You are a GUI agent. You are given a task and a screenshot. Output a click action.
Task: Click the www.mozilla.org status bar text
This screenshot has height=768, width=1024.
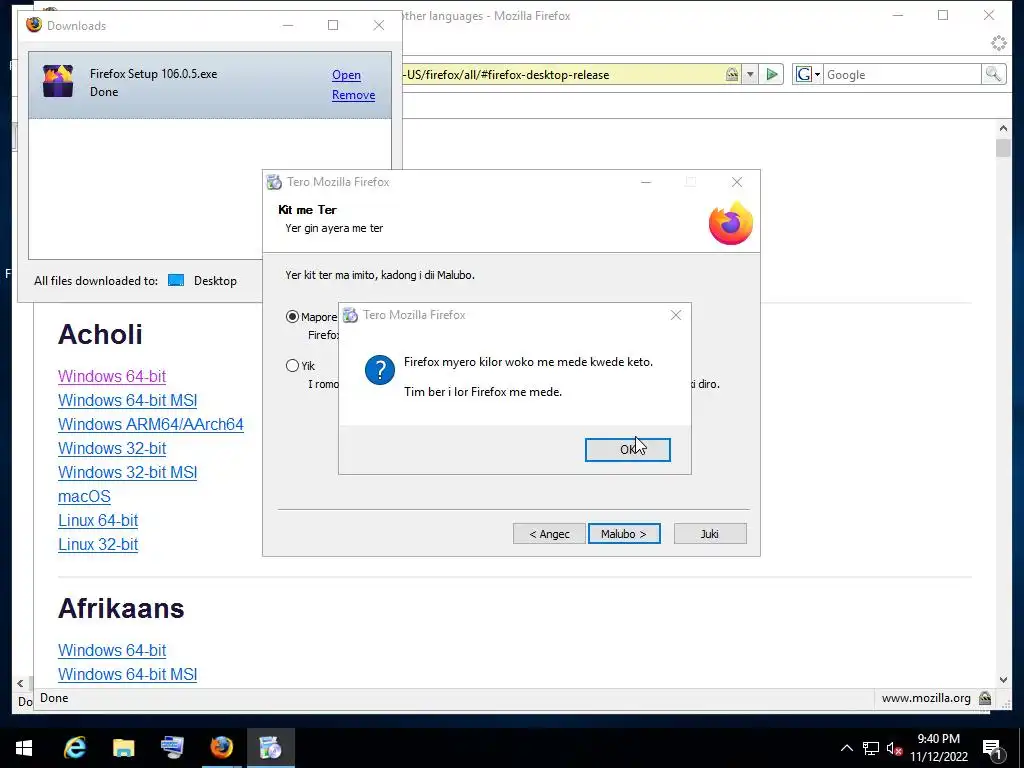[x=926, y=698]
